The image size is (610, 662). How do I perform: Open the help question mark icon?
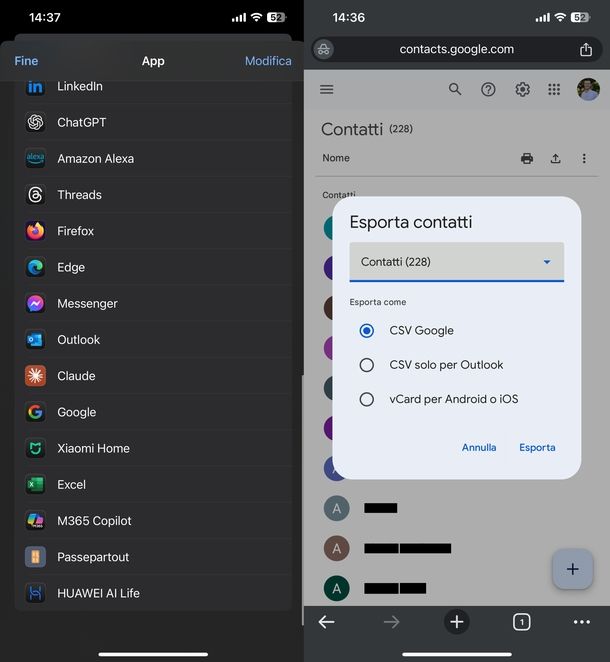tap(488, 90)
